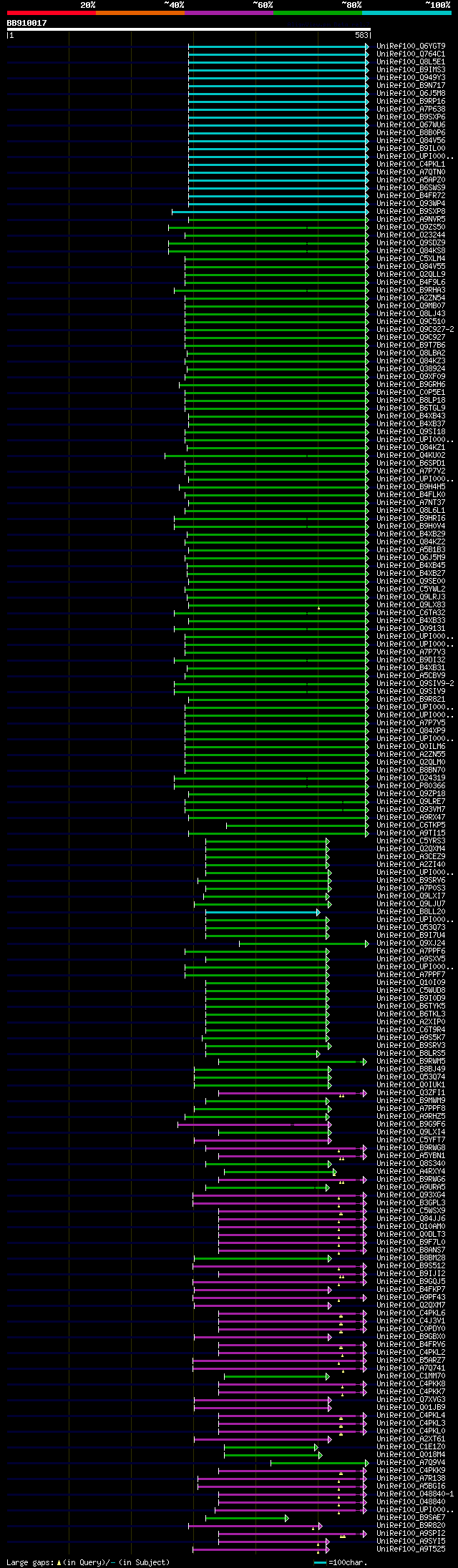Select hit UniRef100_A5B1B3
Image resolution: width=458 pixels, height=1568 pixels.
[411, 549]
